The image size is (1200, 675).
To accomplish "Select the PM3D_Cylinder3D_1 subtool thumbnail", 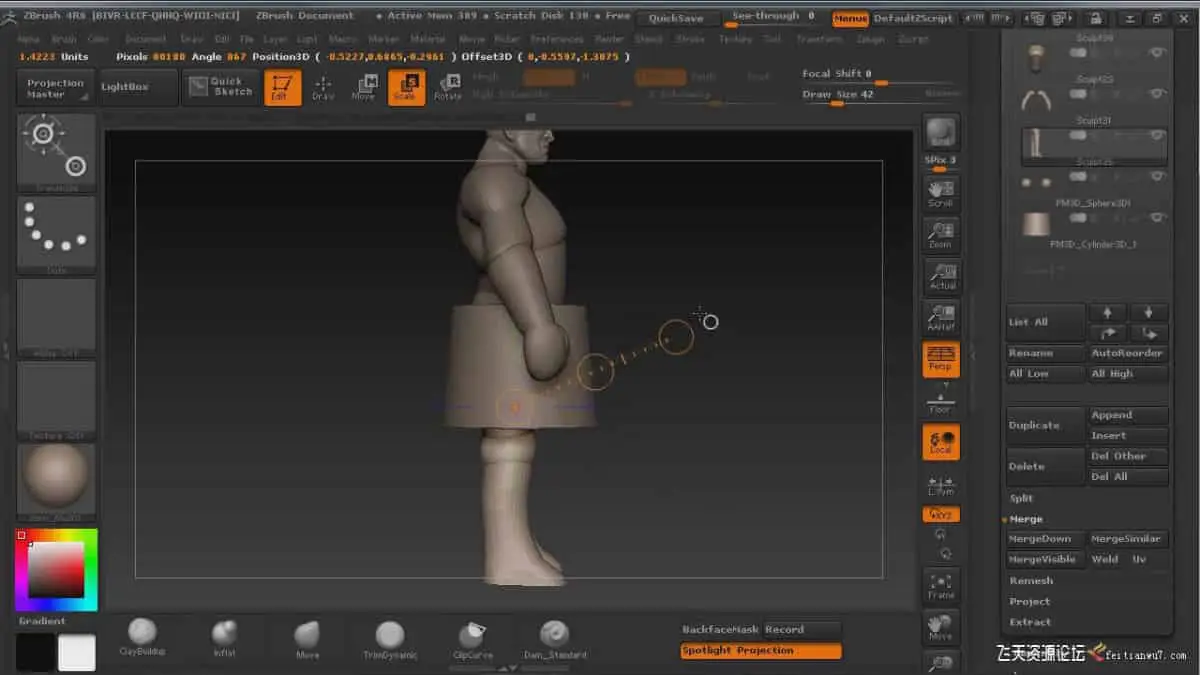I will pos(1036,225).
